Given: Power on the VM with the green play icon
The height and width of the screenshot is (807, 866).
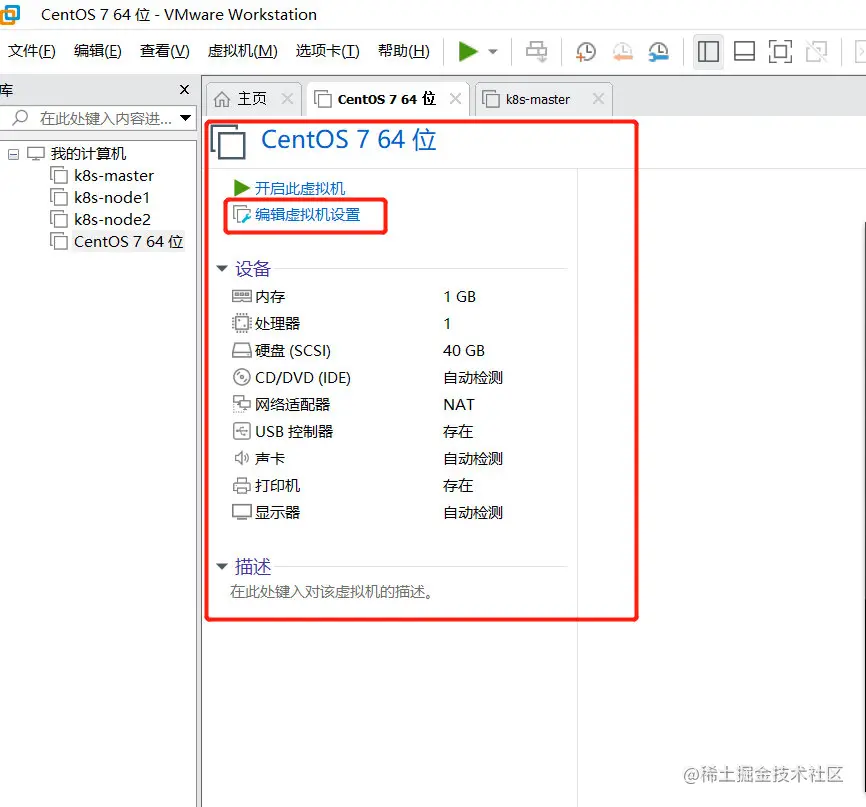Looking at the screenshot, I should point(466,51).
